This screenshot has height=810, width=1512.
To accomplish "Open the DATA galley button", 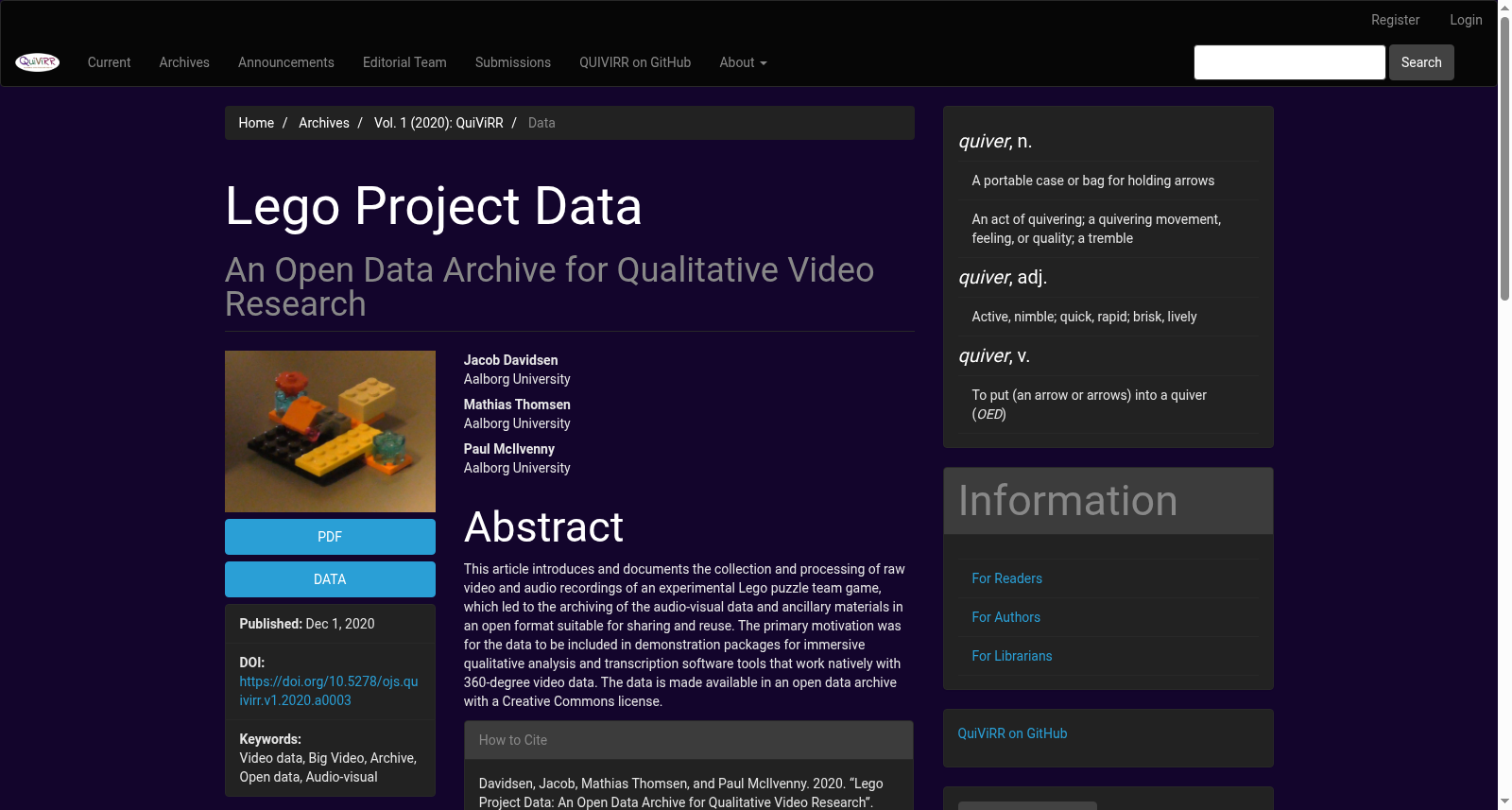I will (x=330, y=579).
